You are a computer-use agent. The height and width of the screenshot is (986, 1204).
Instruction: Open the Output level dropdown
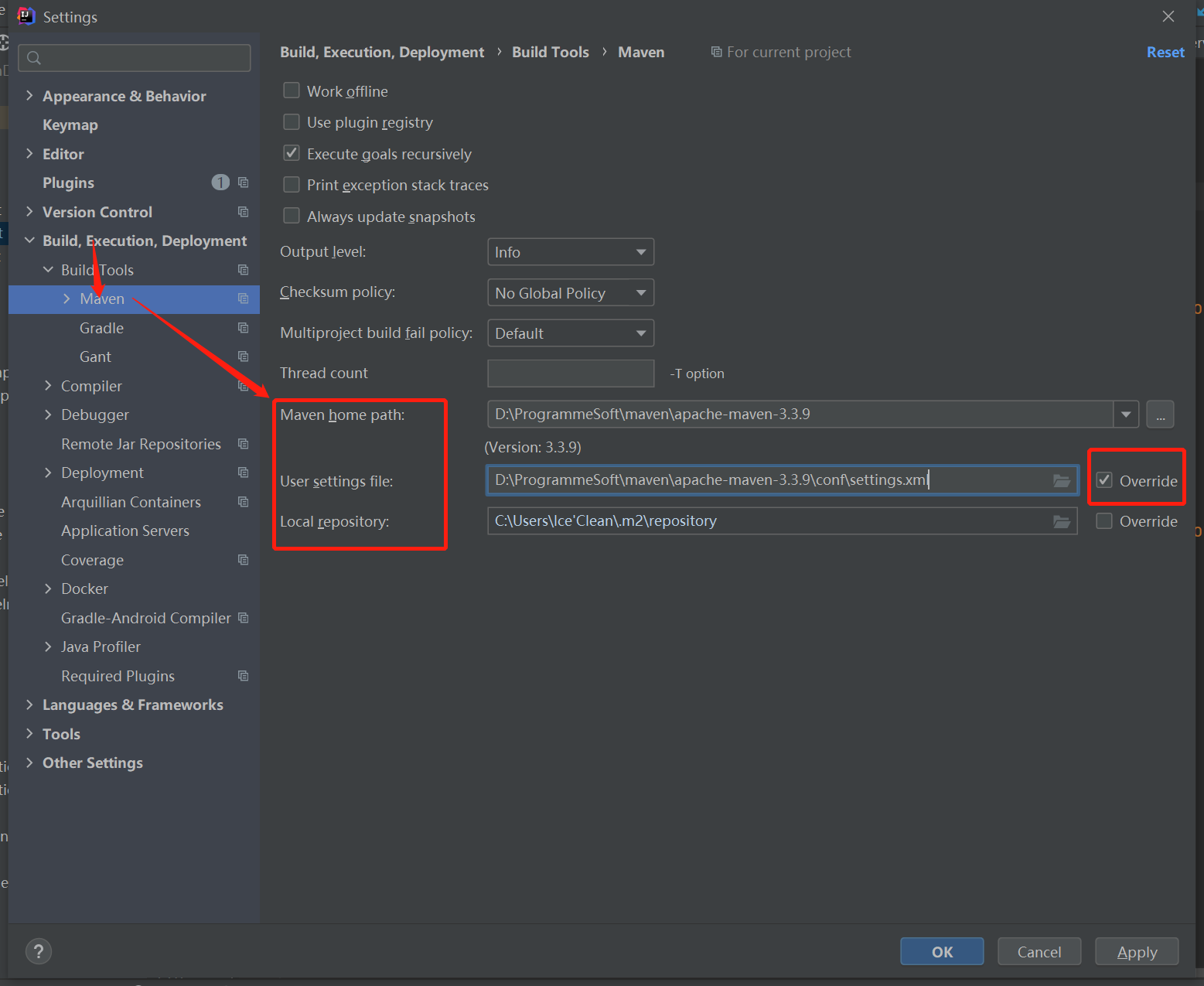[571, 252]
